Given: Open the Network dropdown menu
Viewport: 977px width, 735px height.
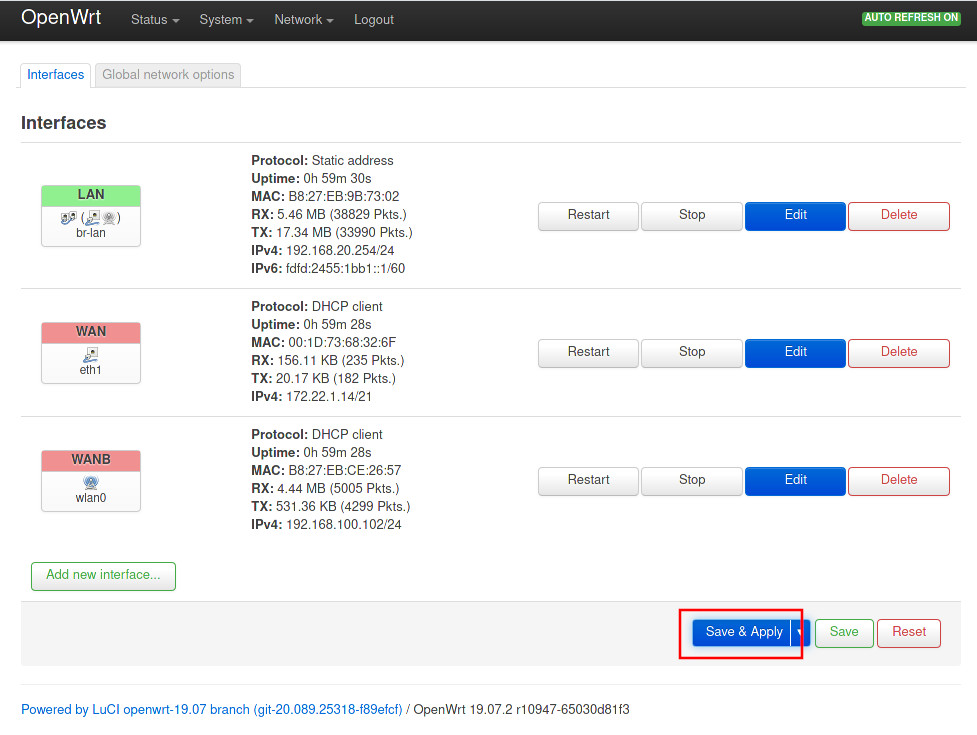Looking at the screenshot, I should point(304,19).
